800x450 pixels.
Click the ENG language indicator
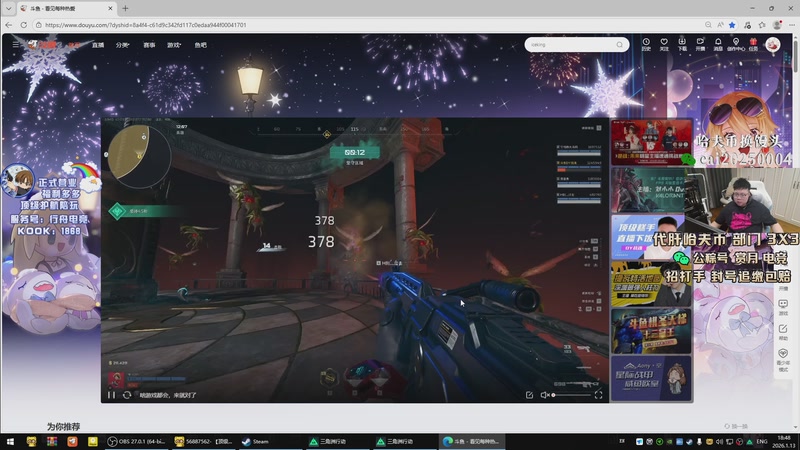[x=762, y=441]
